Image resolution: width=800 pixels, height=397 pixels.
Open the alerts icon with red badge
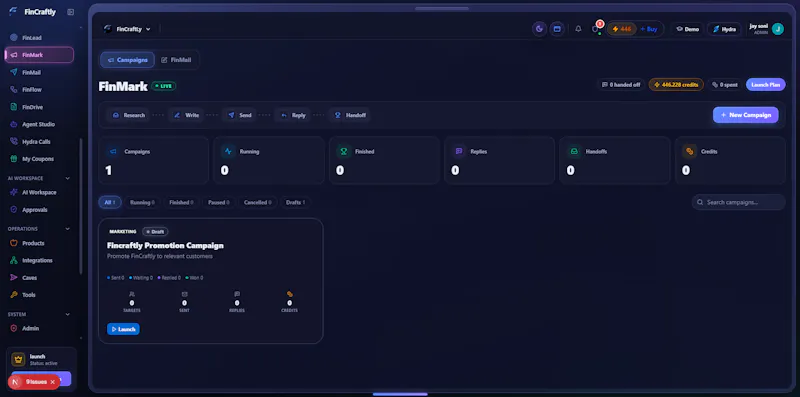(x=595, y=29)
